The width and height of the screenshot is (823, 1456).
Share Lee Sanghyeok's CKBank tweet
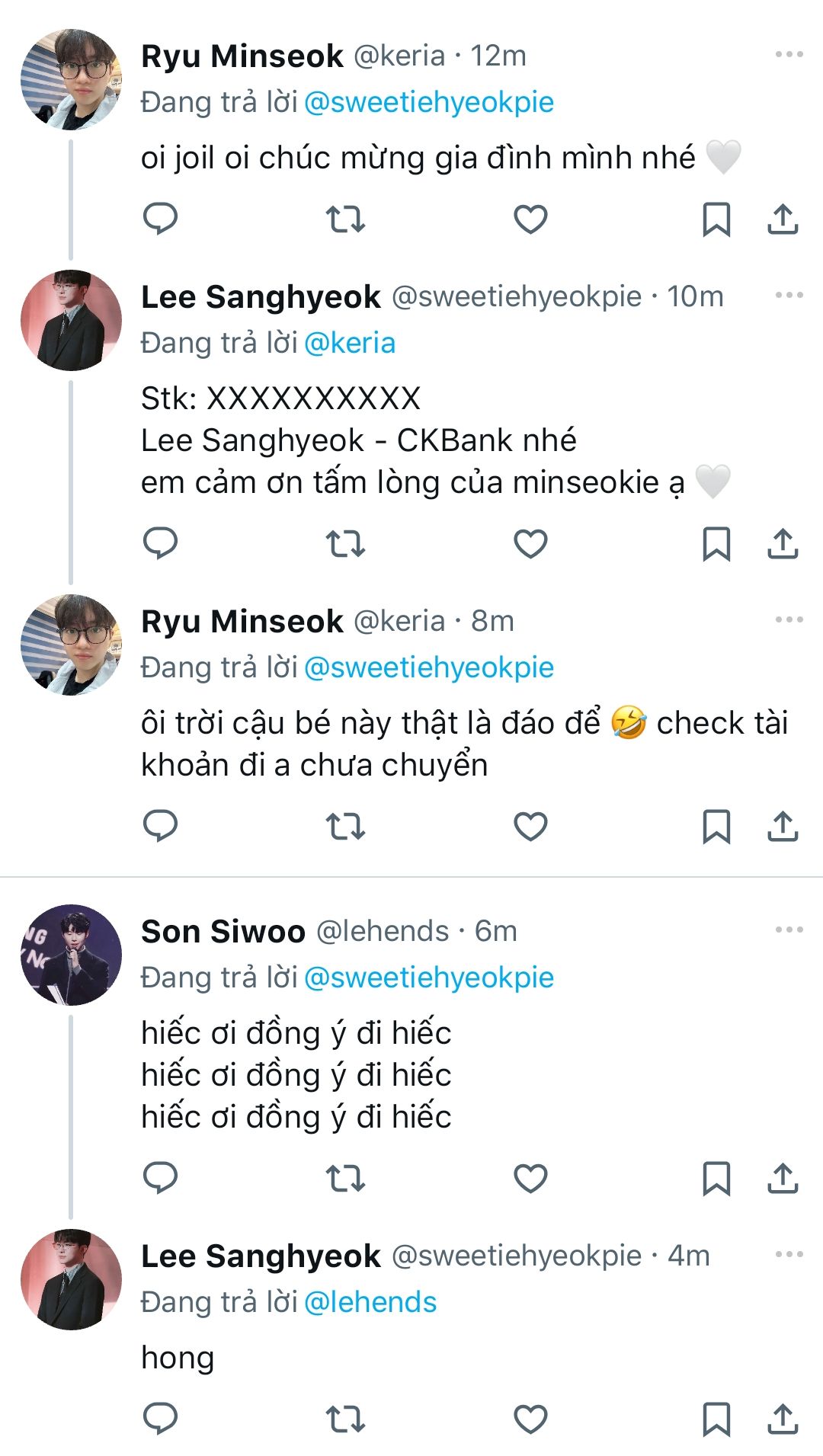pos(782,544)
